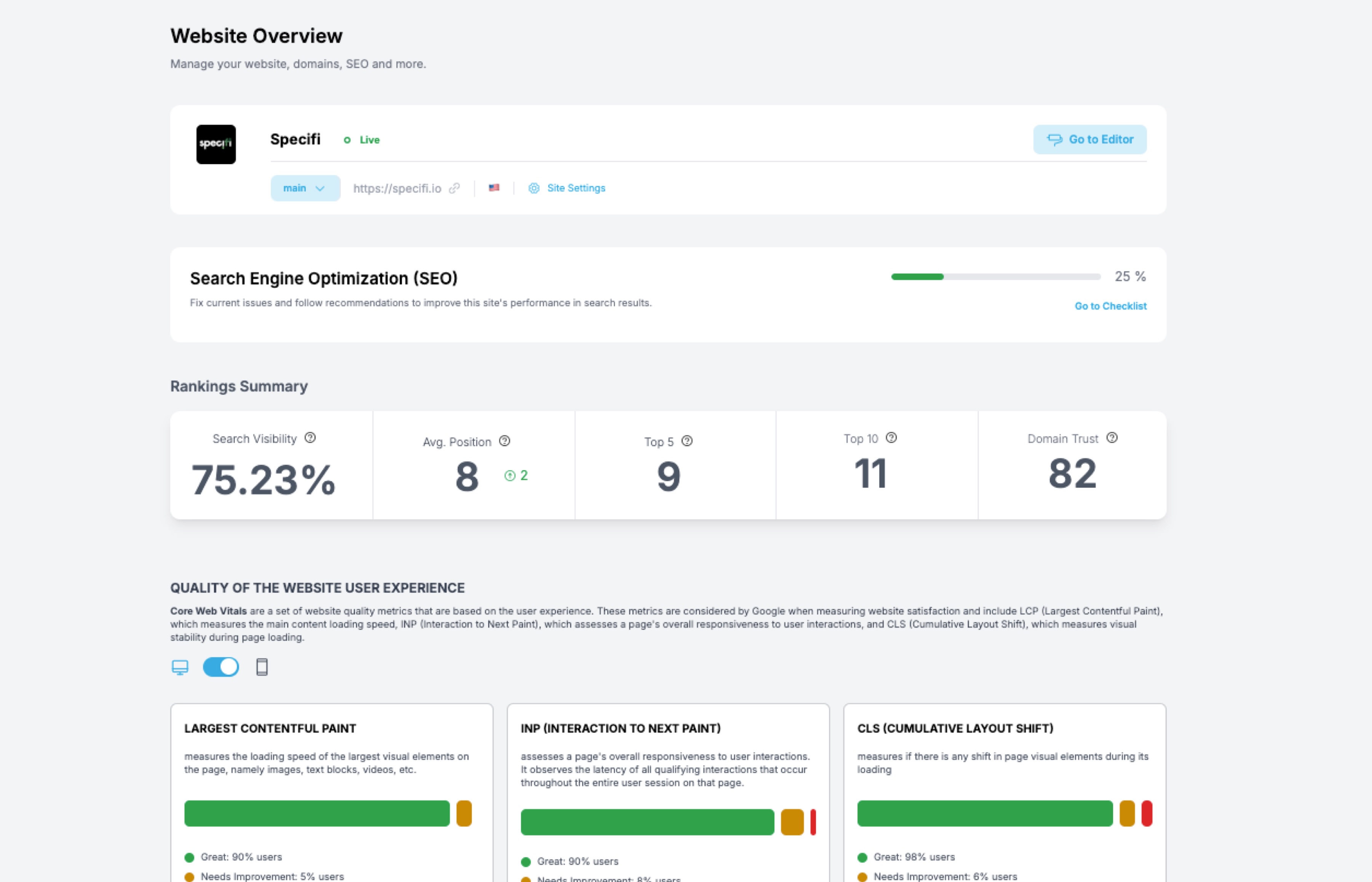Open the https://specifi.io site link
Viewport: 1372px width, 882px height.
pos(397,189)
